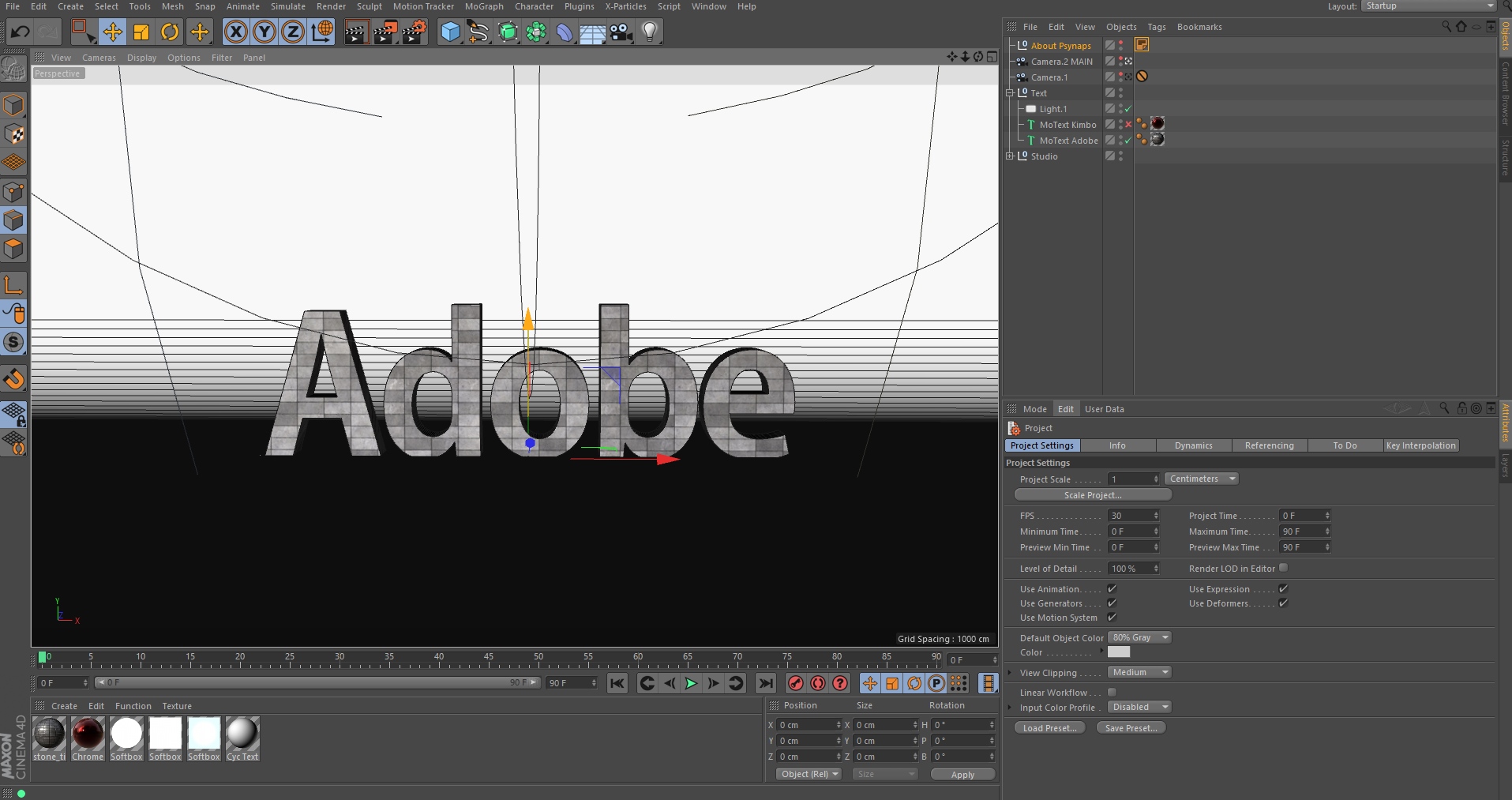The image size is (1512, 800).
Task: Switch to Key Interpolation tab
Action: pyautogui.click(x=1420, y=445)
